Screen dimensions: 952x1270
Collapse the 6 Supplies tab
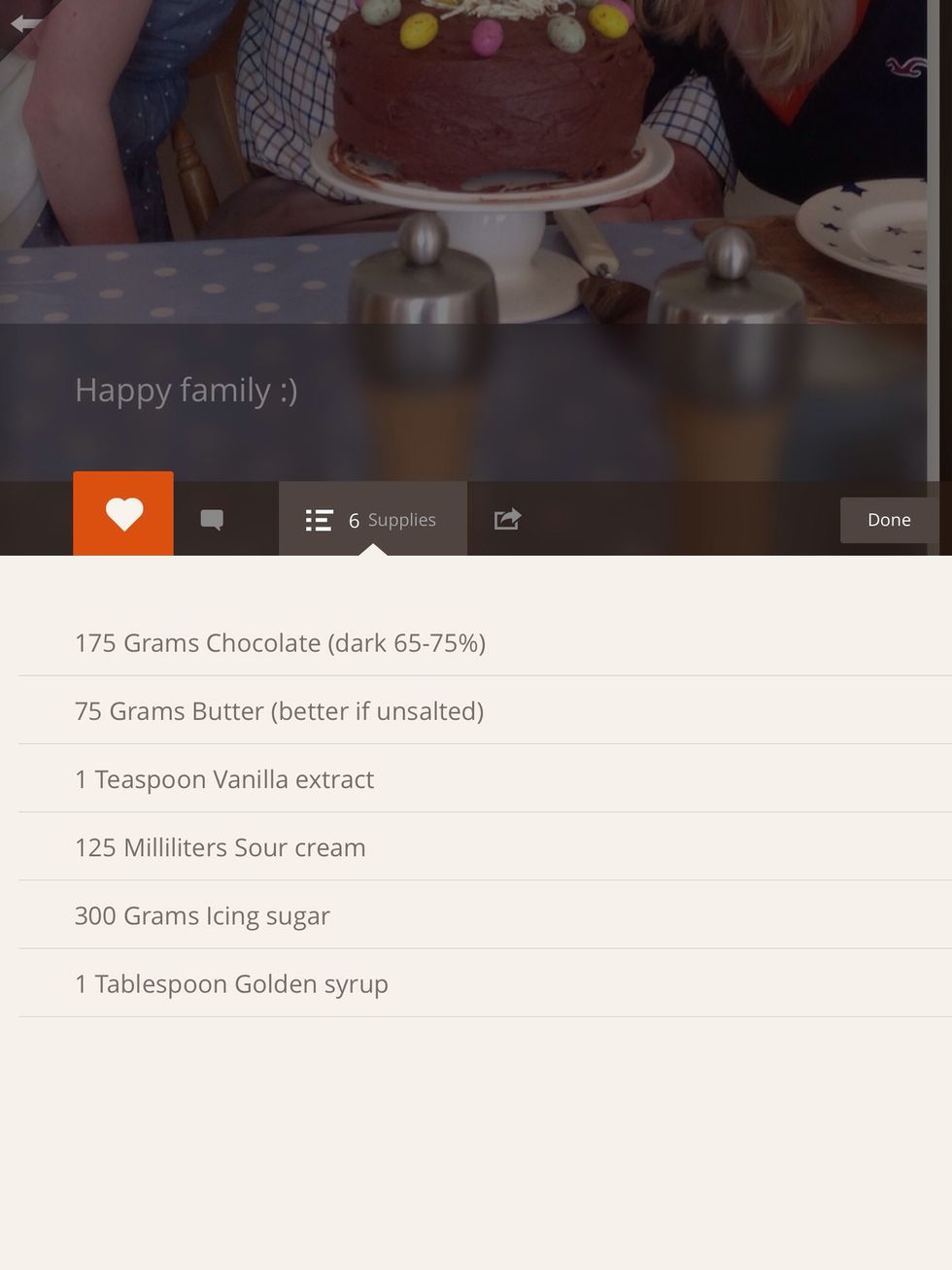pyautogui.click(x=373, y=519)
